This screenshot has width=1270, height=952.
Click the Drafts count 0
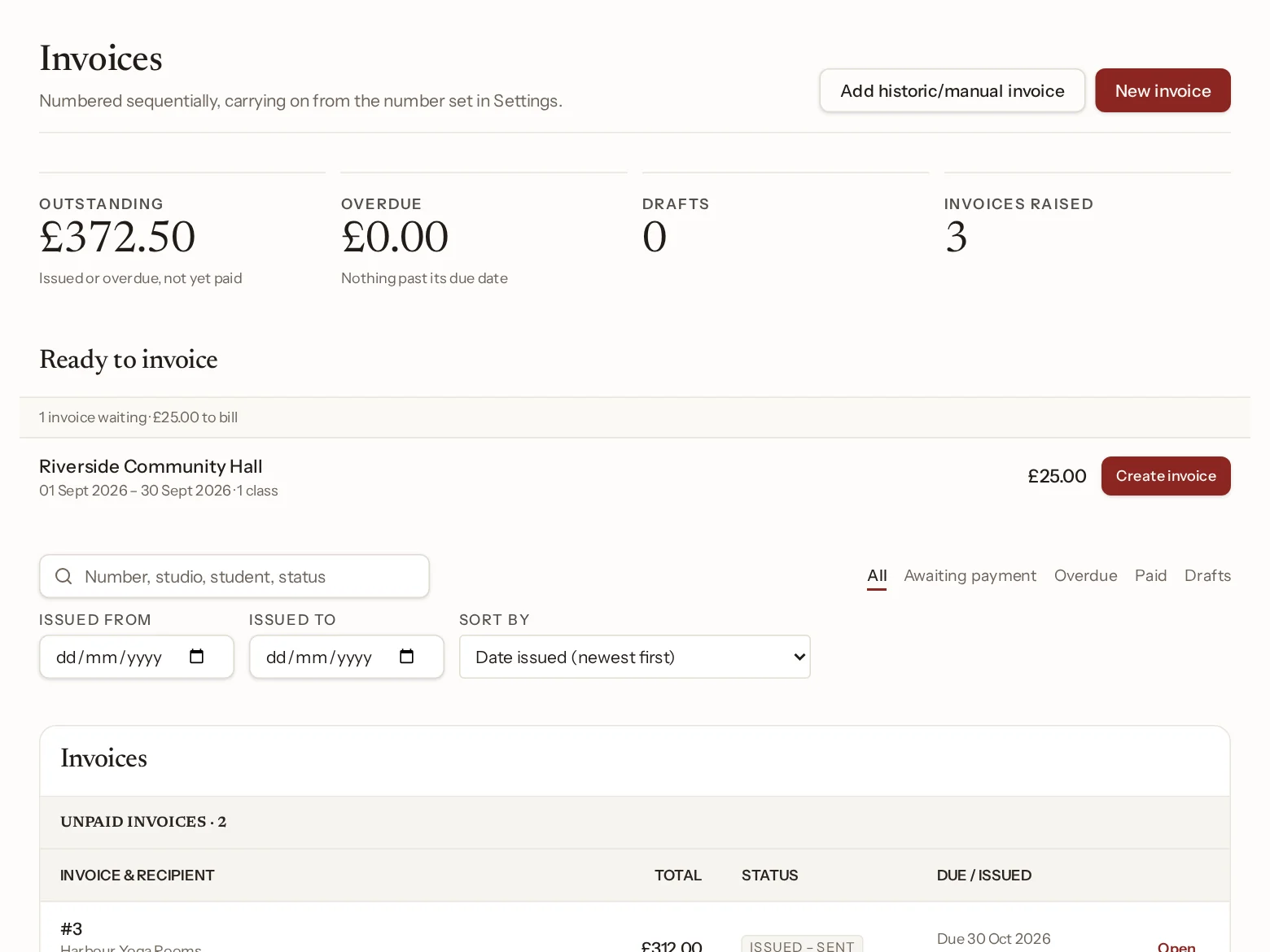(655, 237)
